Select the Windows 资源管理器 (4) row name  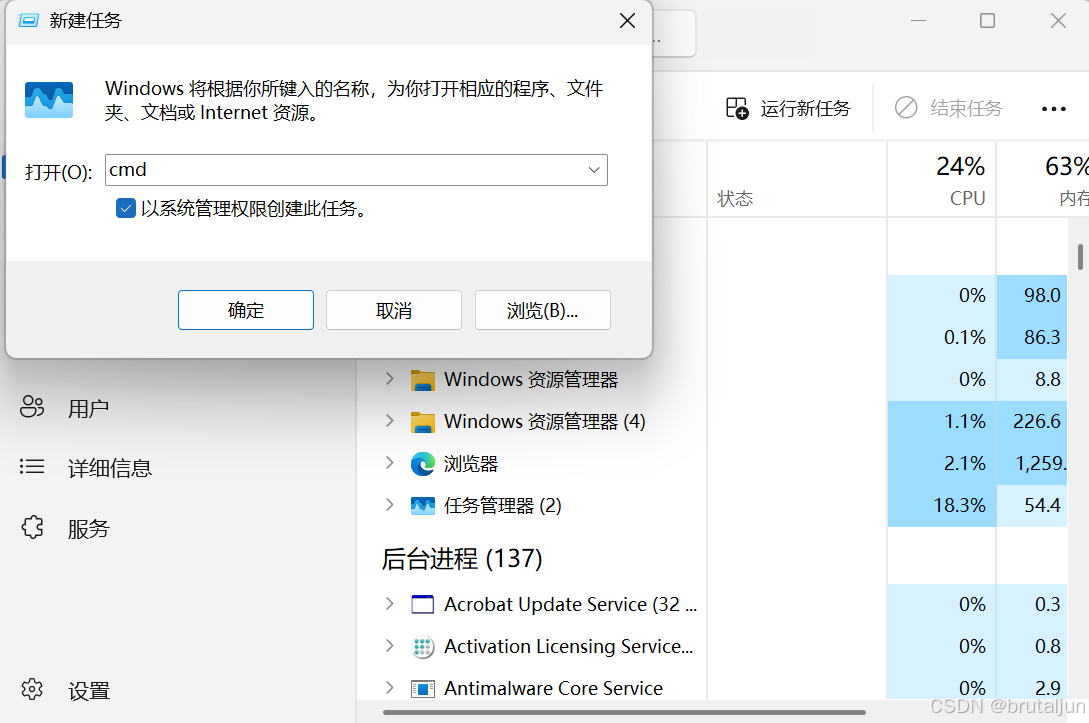(x=545, y=422)
